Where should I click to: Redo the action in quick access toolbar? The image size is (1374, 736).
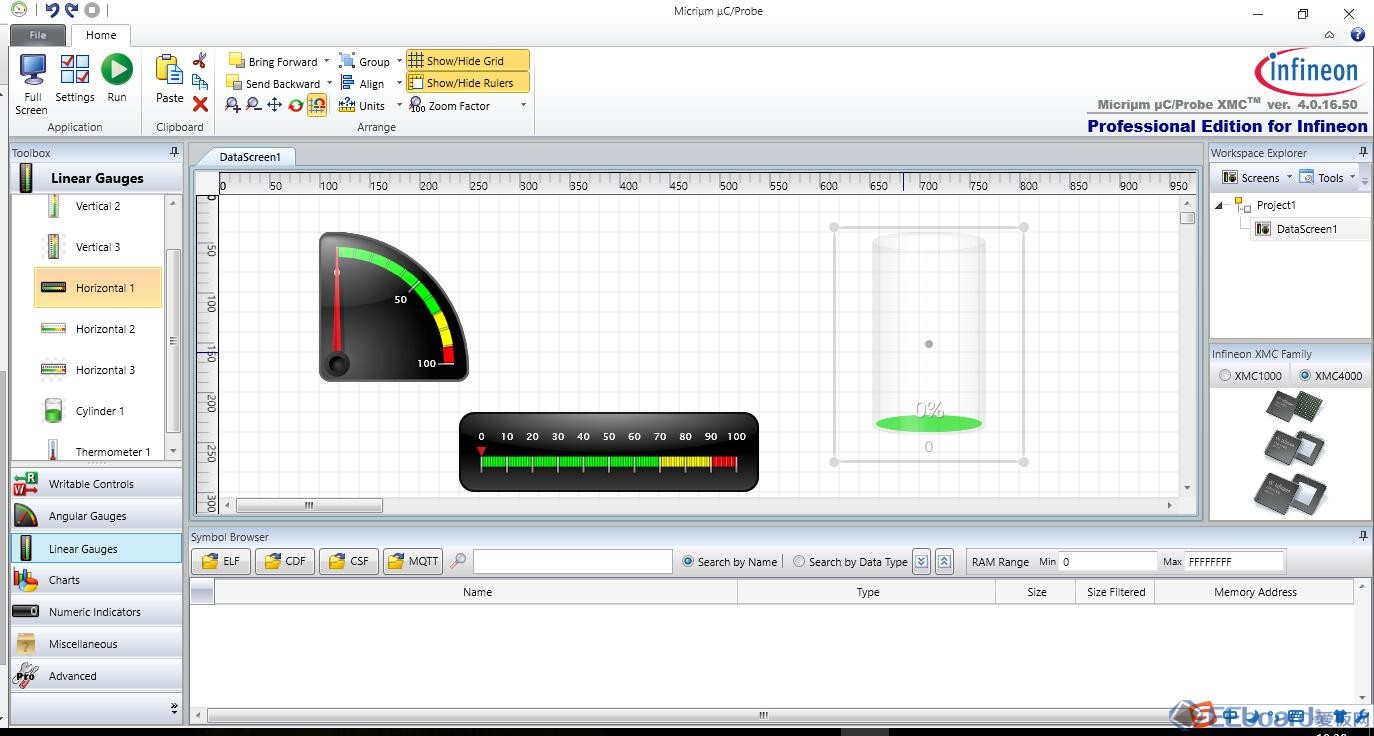point(71,11)
